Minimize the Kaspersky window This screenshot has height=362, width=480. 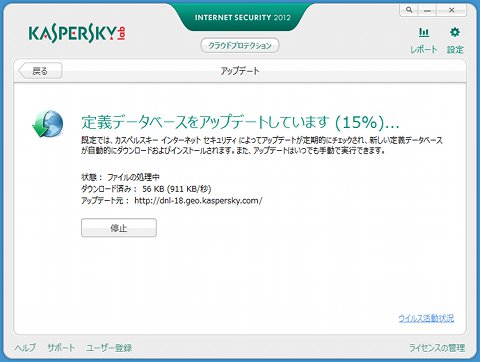coord(427,10)
